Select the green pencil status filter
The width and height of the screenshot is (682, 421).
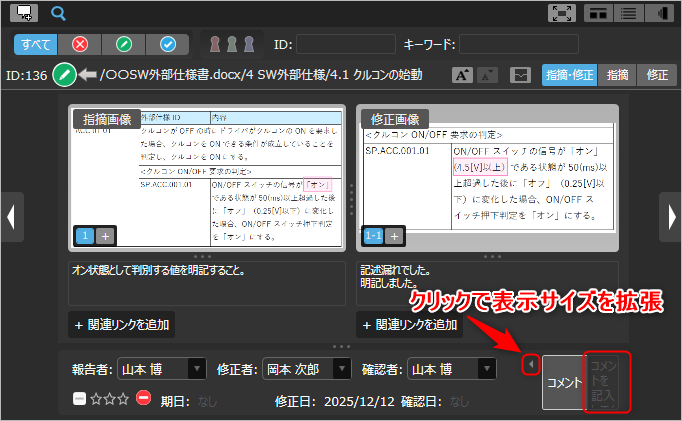124,44
